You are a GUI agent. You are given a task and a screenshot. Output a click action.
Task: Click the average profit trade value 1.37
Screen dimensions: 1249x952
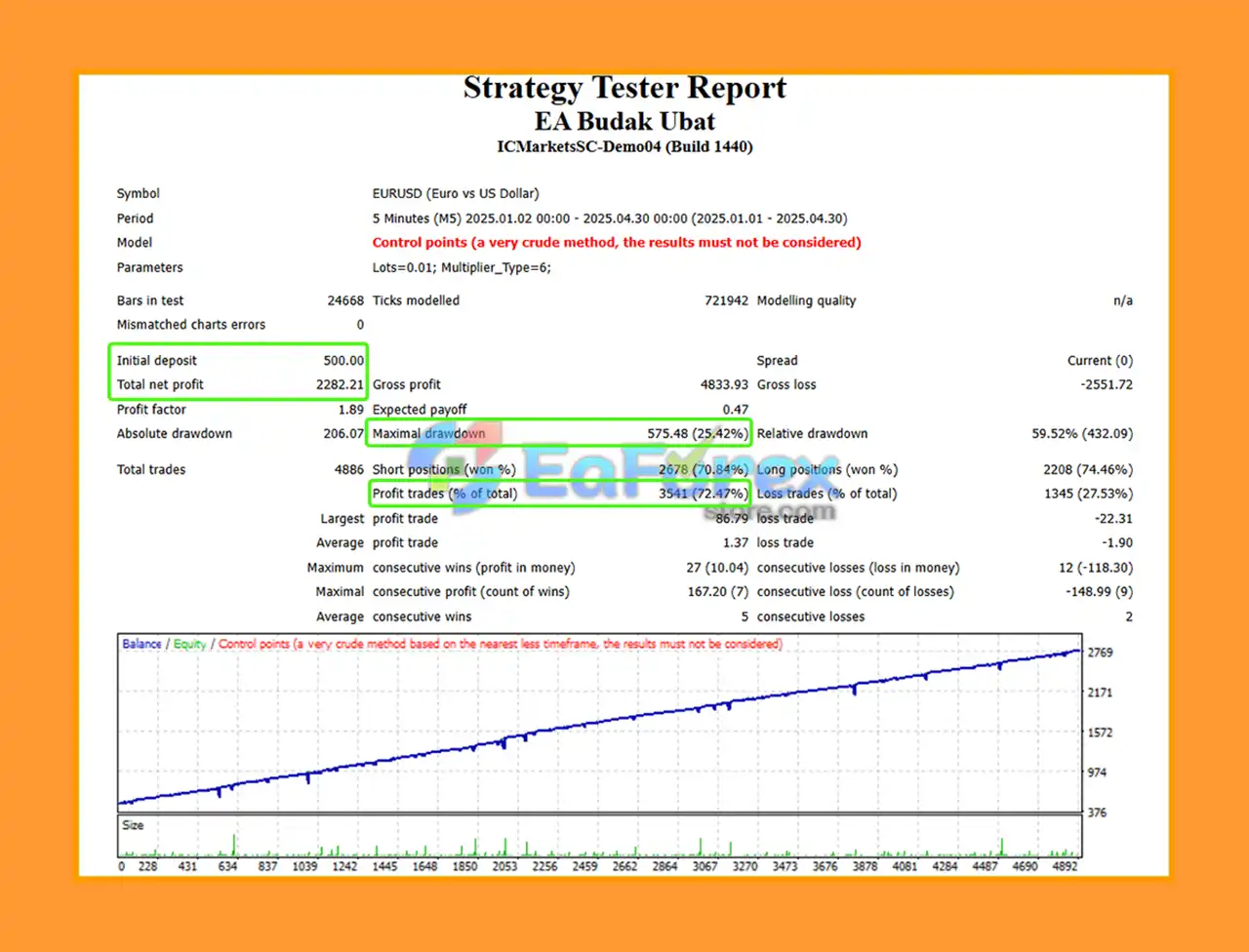point(736,542)
